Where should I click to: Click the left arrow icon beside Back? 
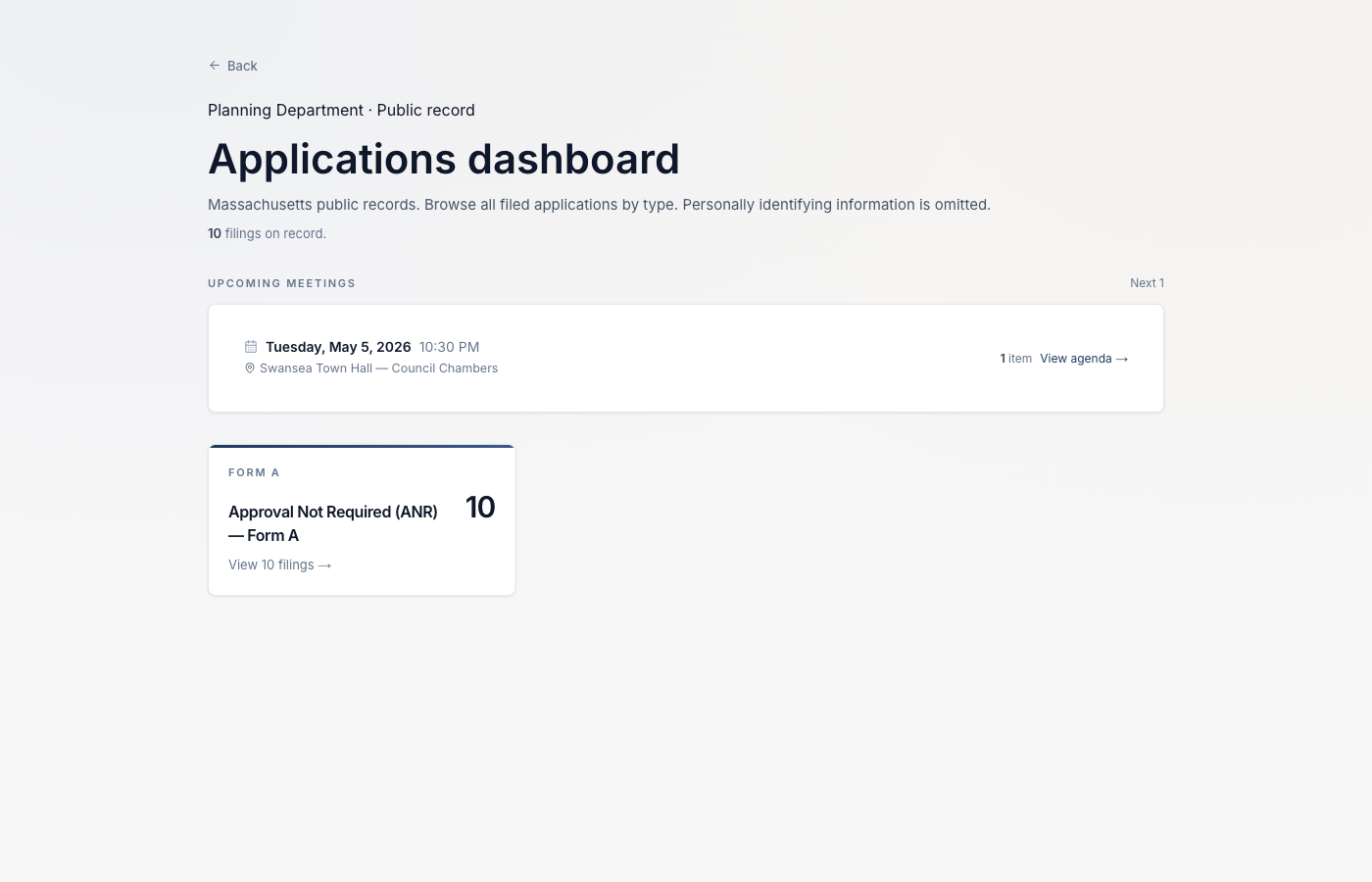click(215, 66)
